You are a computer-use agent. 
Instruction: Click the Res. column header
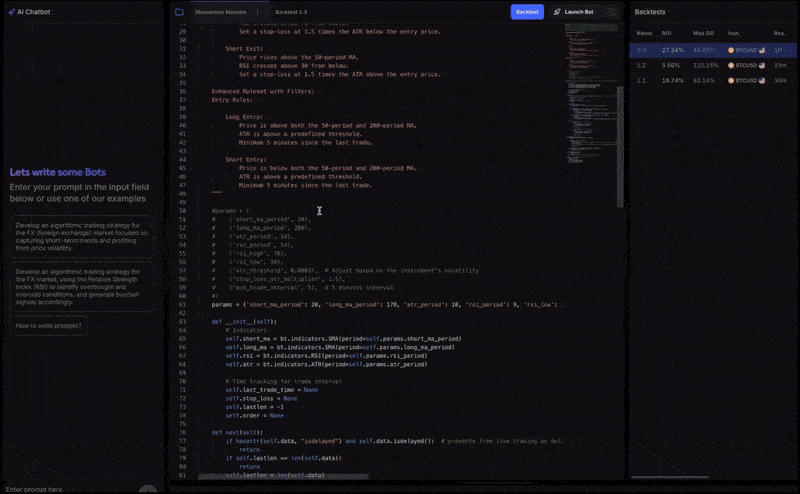(779, 33)
